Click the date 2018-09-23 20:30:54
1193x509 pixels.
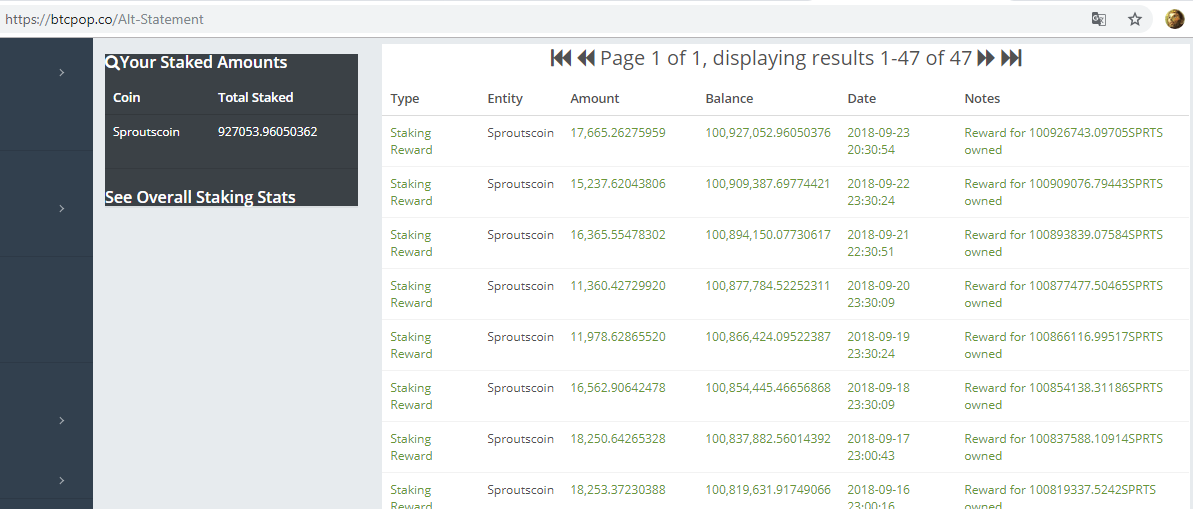click(x=879, y=141)
